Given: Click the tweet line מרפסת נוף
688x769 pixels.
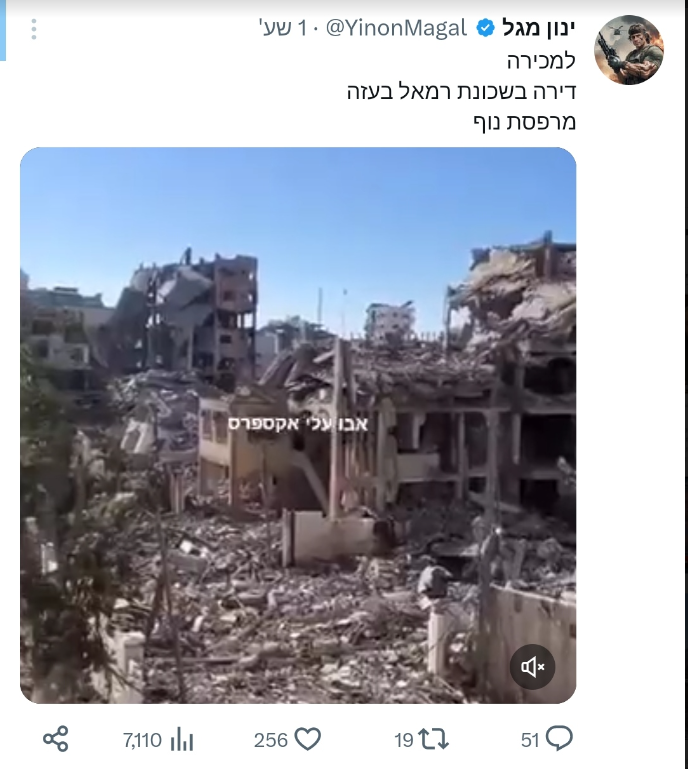Looking at the screenshot, I should click(x=524, y=122).
